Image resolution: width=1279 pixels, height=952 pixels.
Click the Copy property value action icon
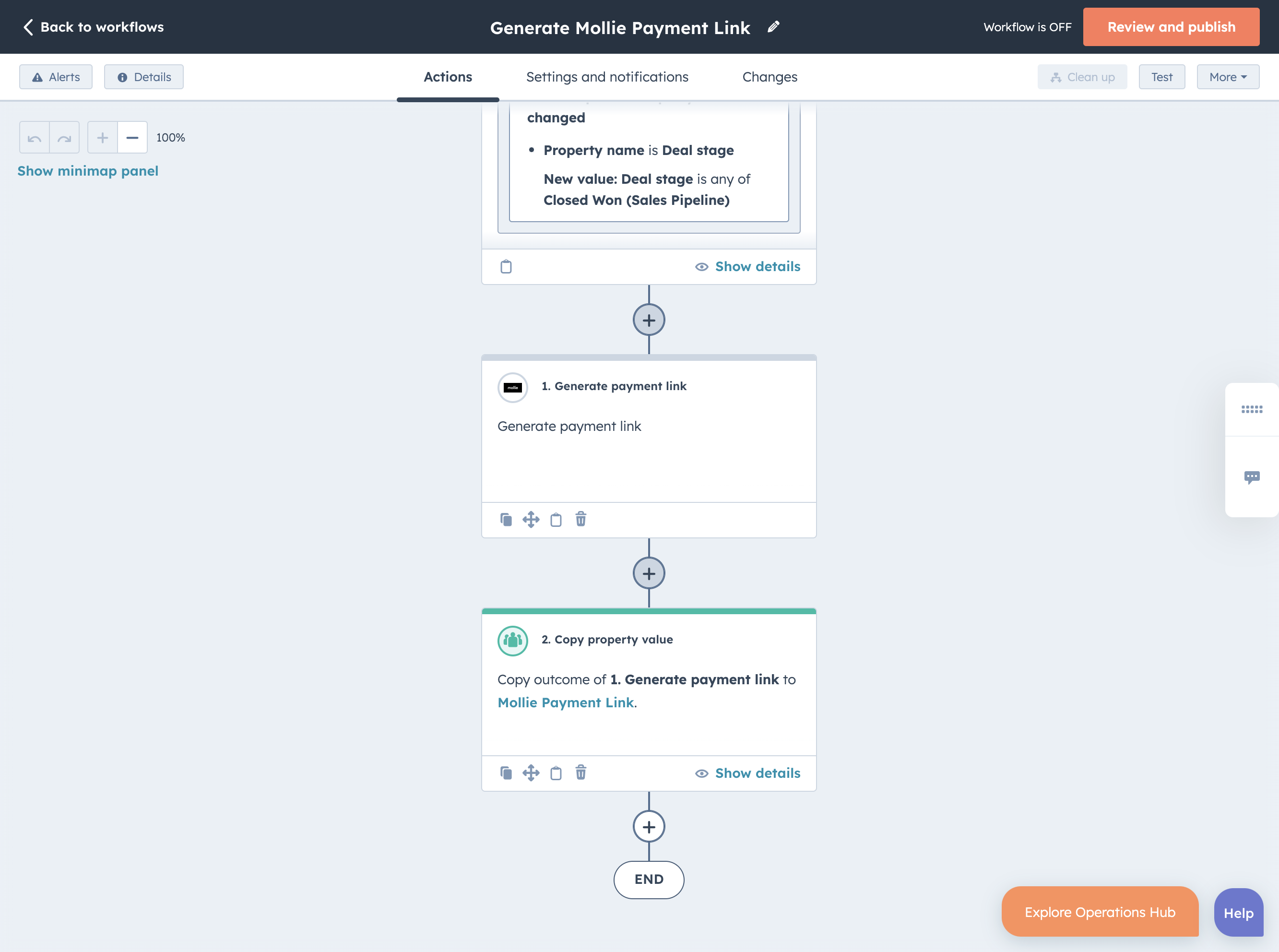513,641
